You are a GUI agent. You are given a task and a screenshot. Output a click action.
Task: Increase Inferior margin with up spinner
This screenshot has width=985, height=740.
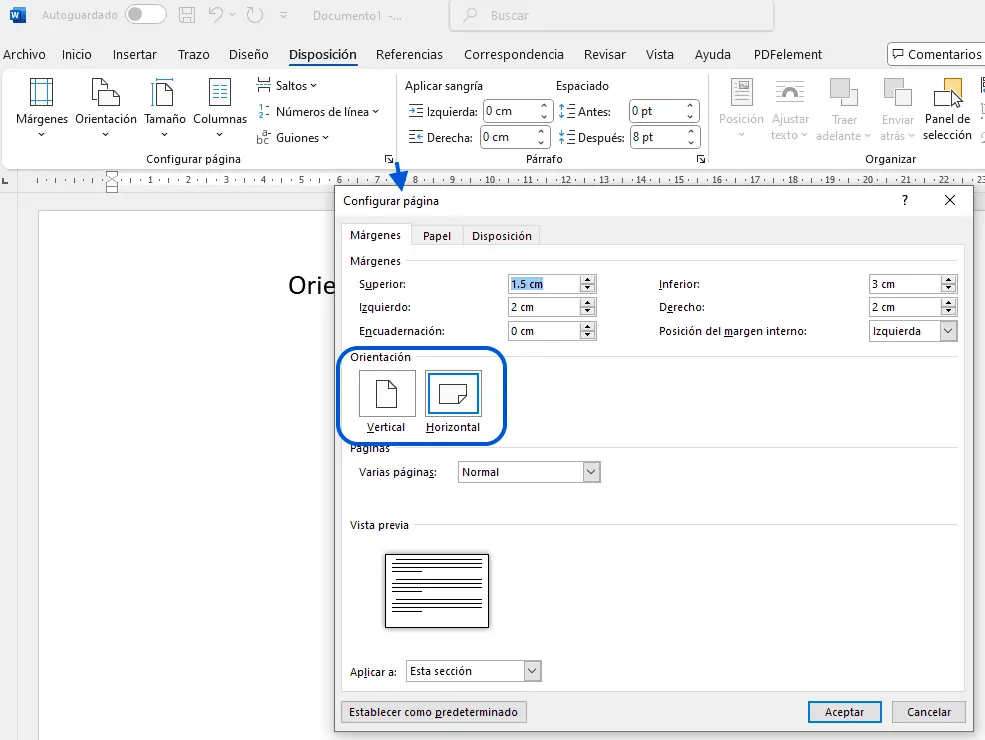949,280
